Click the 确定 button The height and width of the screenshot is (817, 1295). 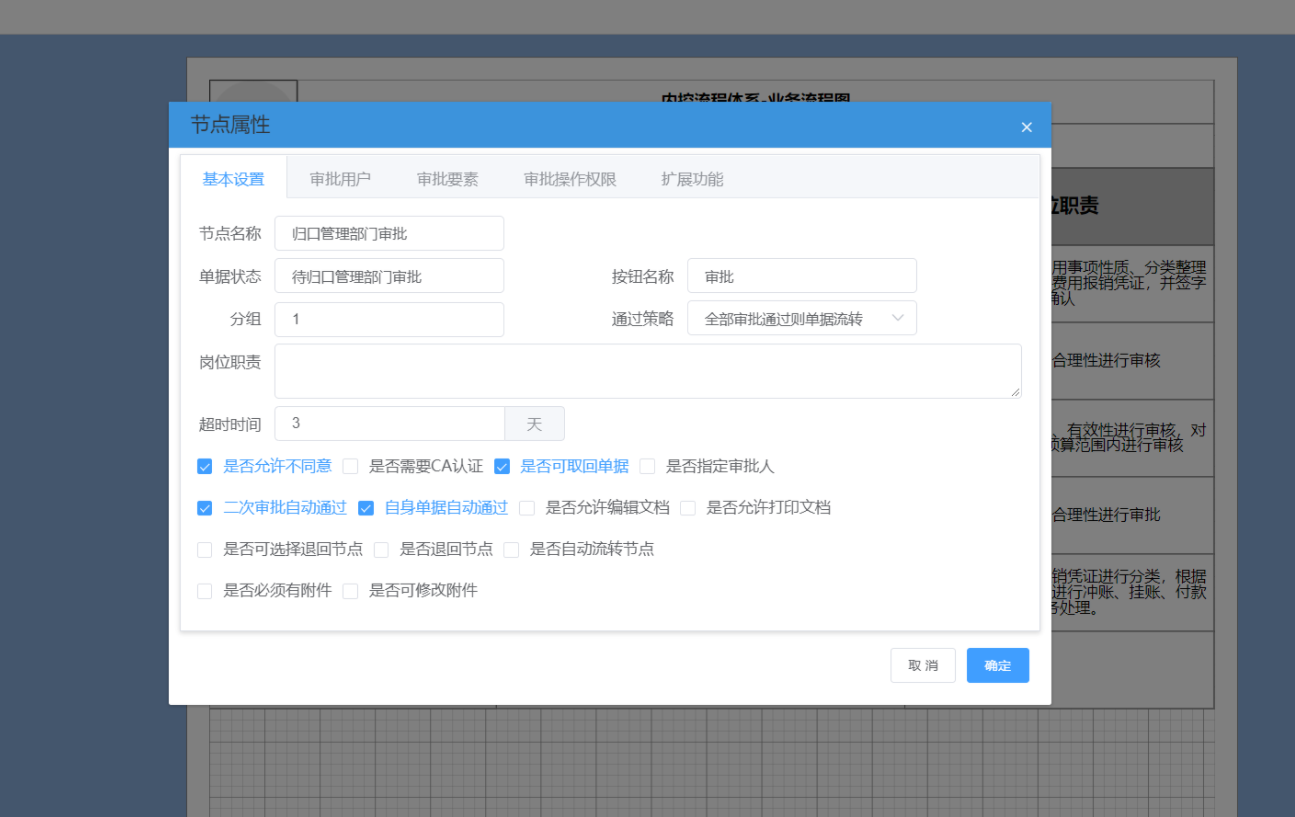(998, 665)
